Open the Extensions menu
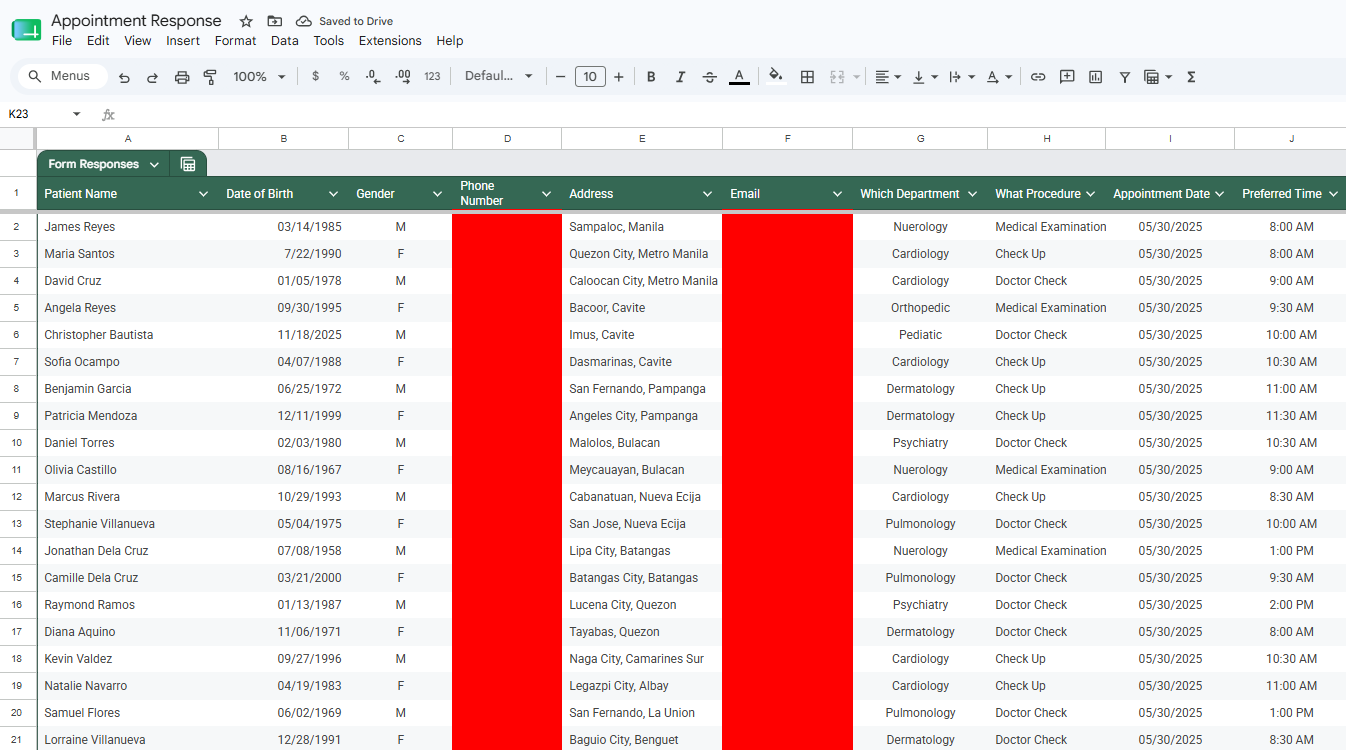 coord(390,41)
